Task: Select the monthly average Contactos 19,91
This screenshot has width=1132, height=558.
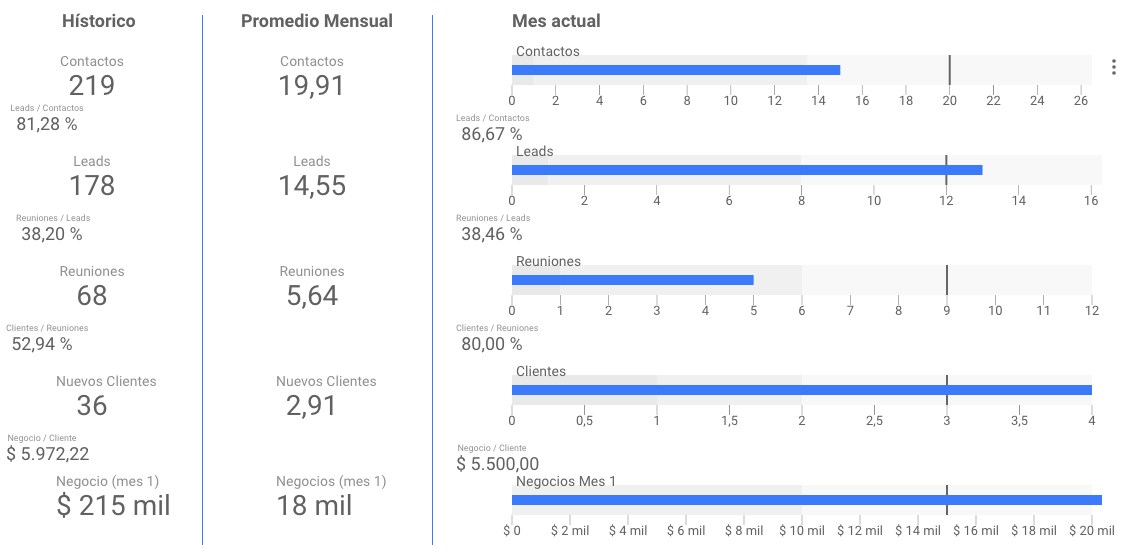Action: tap(312, 86)
